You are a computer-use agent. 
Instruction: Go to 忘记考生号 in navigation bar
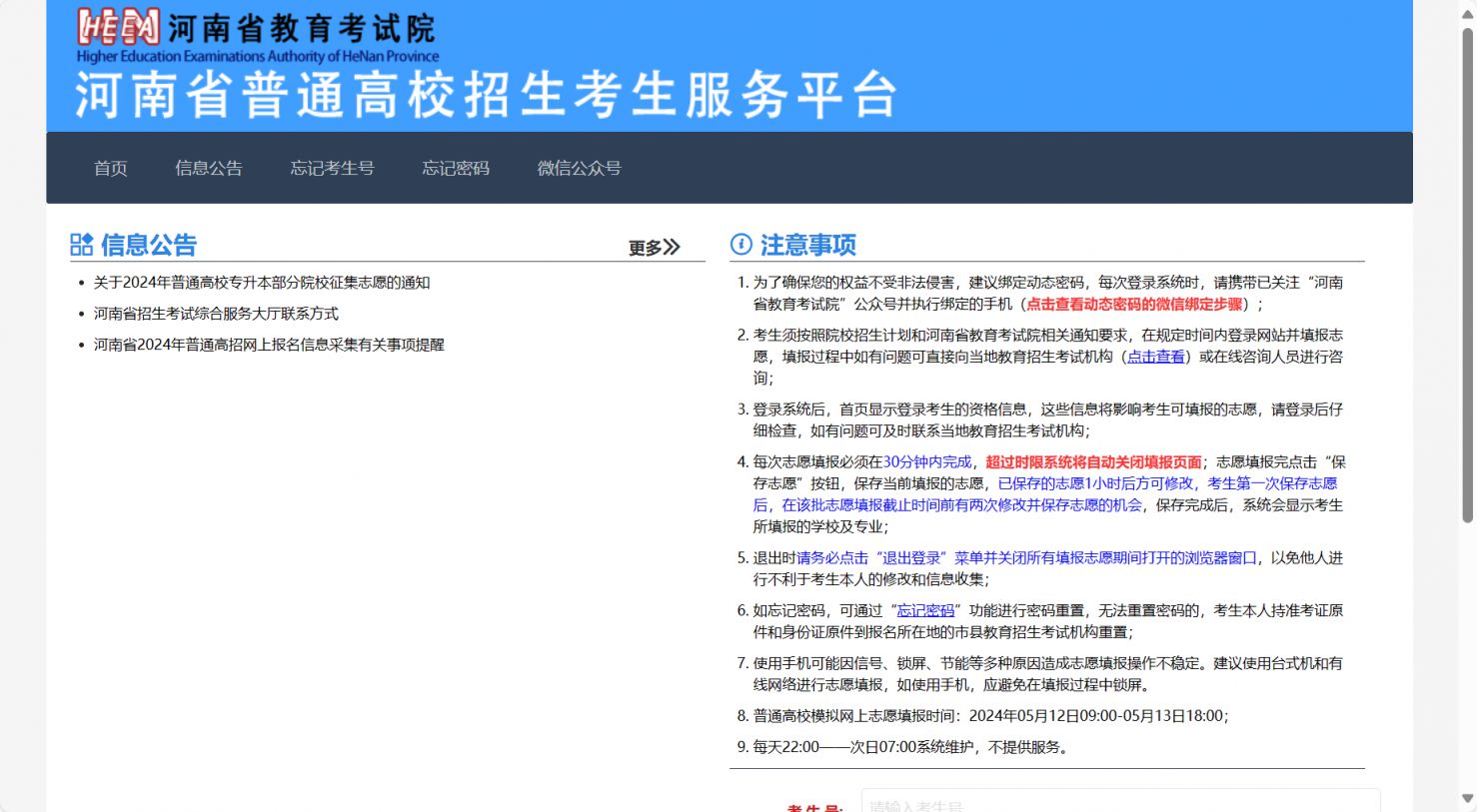click(x=332, y=168)
